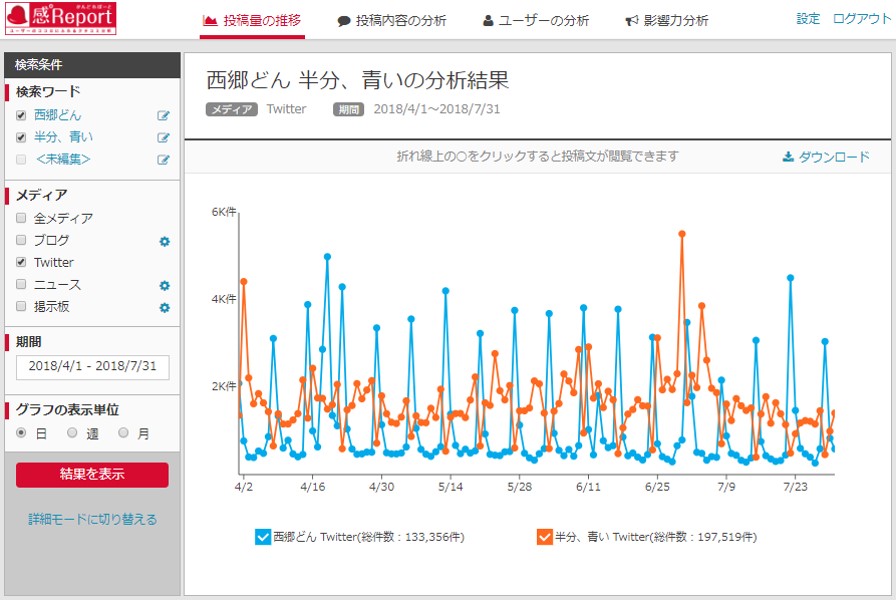896x600 pixels.
Task: Toggle the 半分、青い Twitter legend checkbox
Action: coord(544,537)
